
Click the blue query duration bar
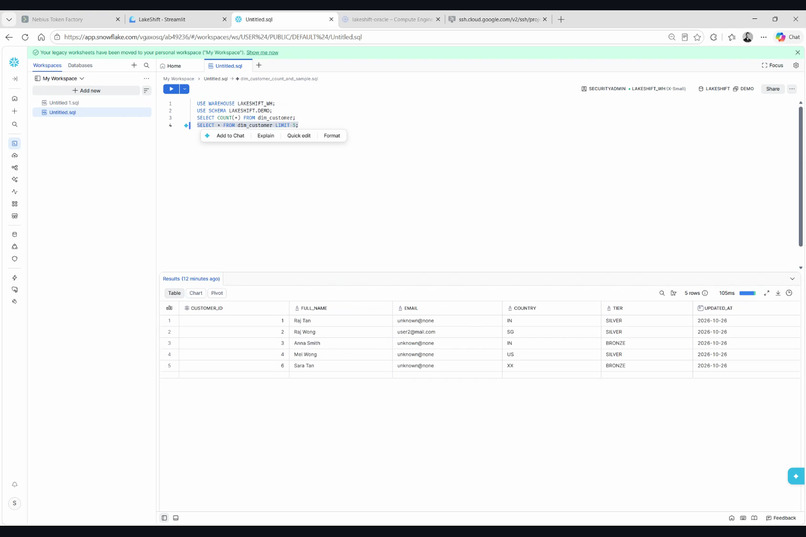pos(747,293)
